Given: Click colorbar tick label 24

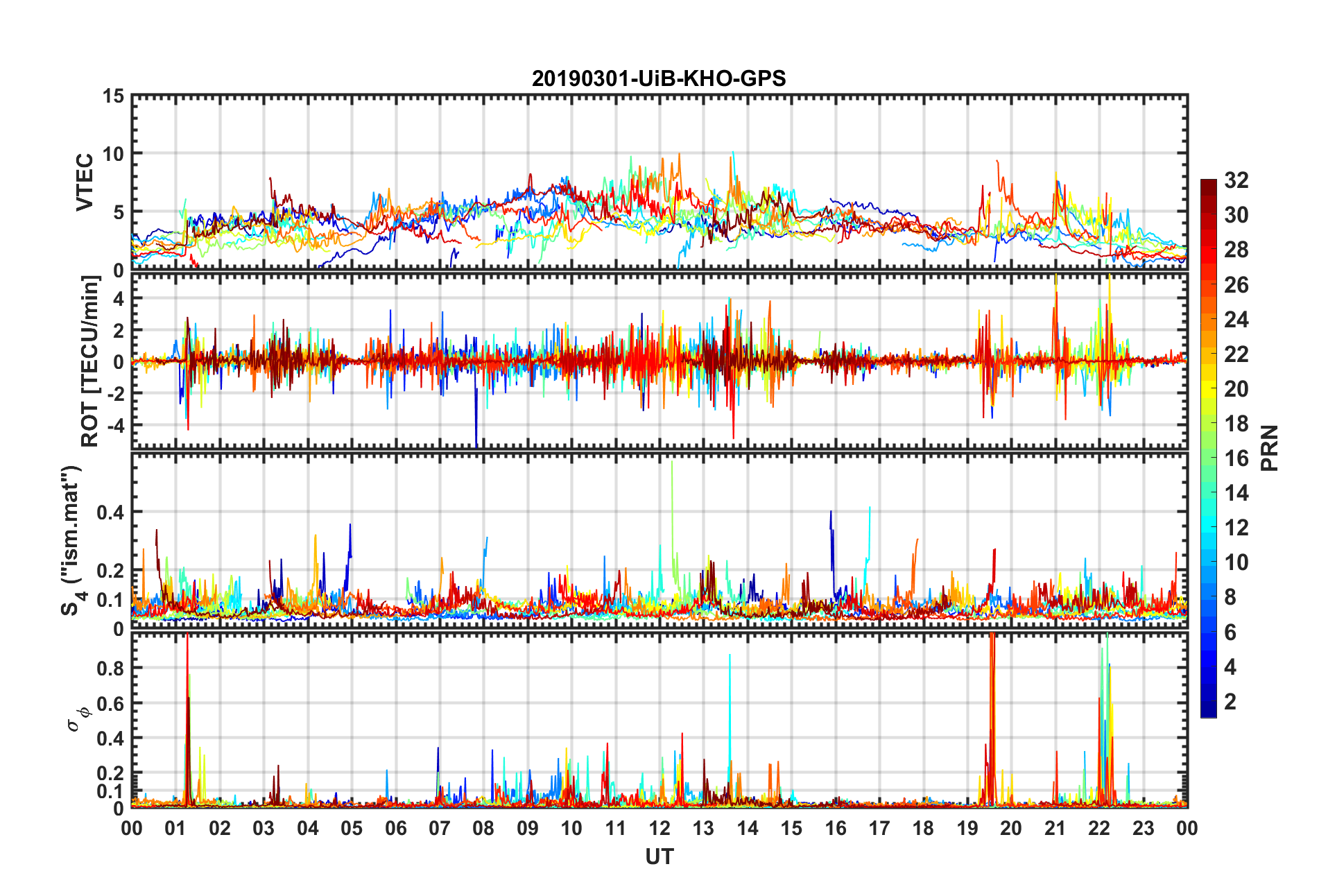Looking at the screenshot, I should (x=1236, y=320).
